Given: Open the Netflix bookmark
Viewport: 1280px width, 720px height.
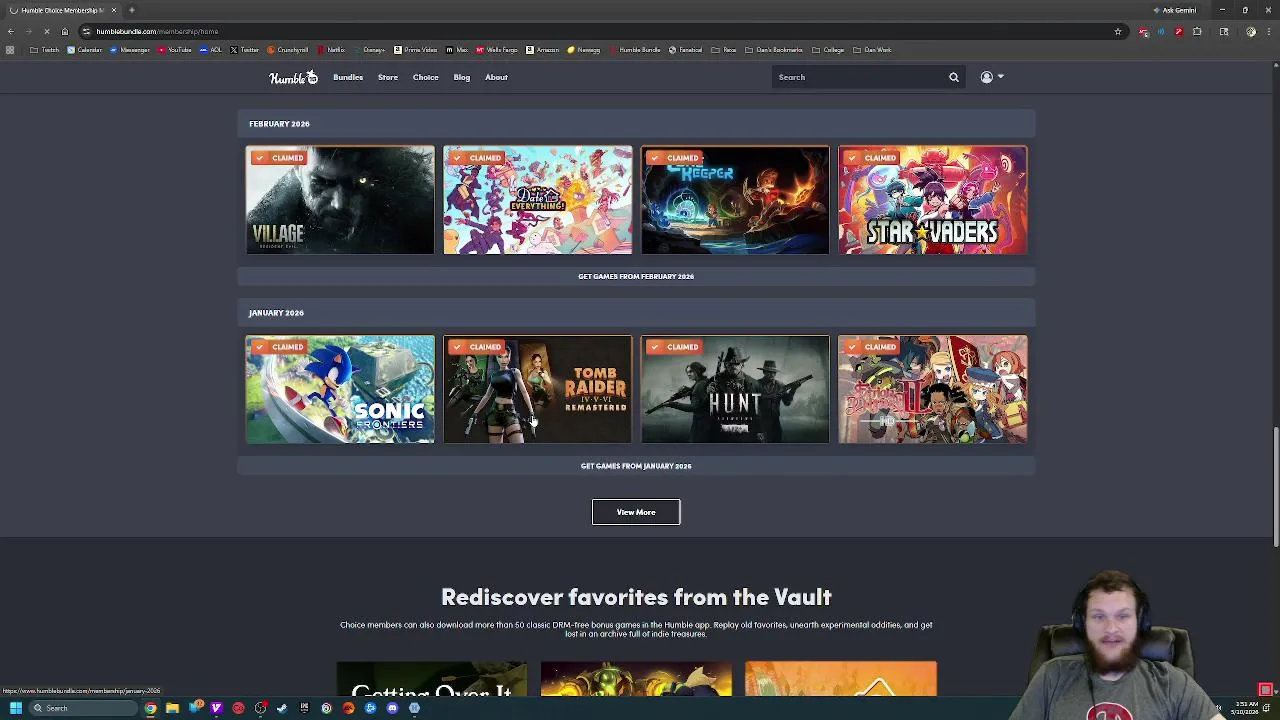Looking at the screenshot, I should tap(331, 50).
